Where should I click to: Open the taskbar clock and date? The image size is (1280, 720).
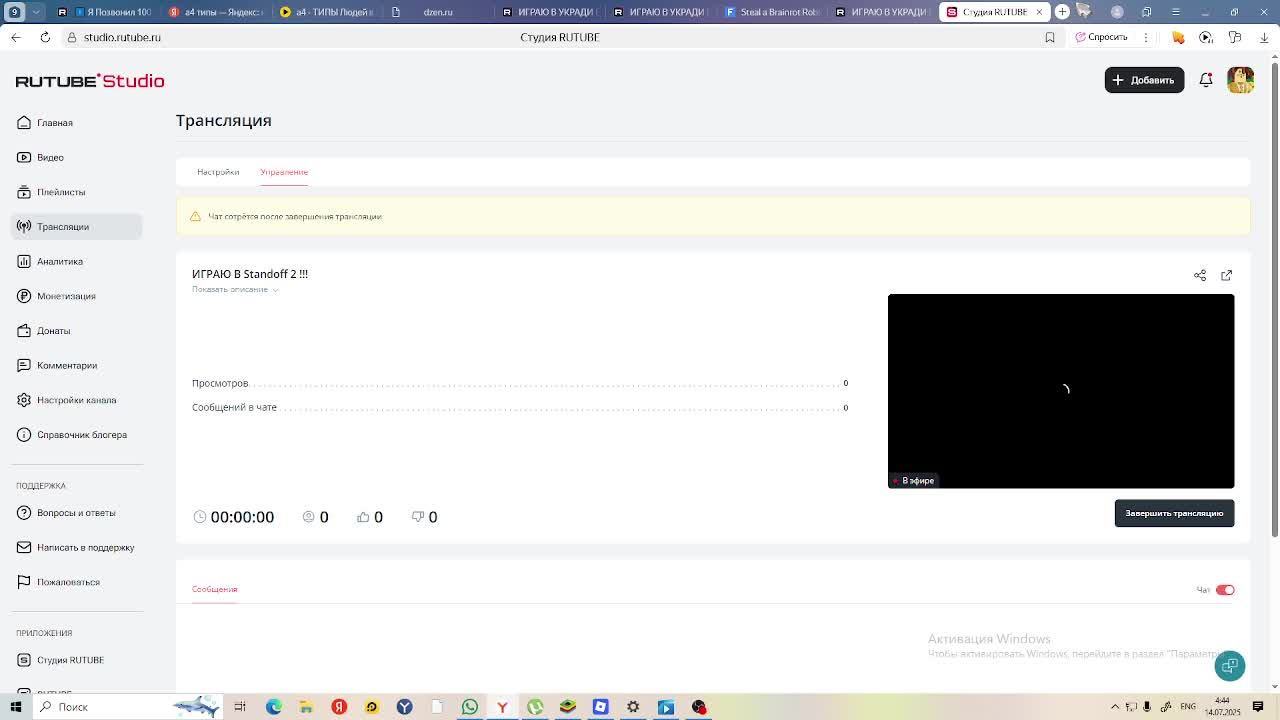pos(1222,707)
